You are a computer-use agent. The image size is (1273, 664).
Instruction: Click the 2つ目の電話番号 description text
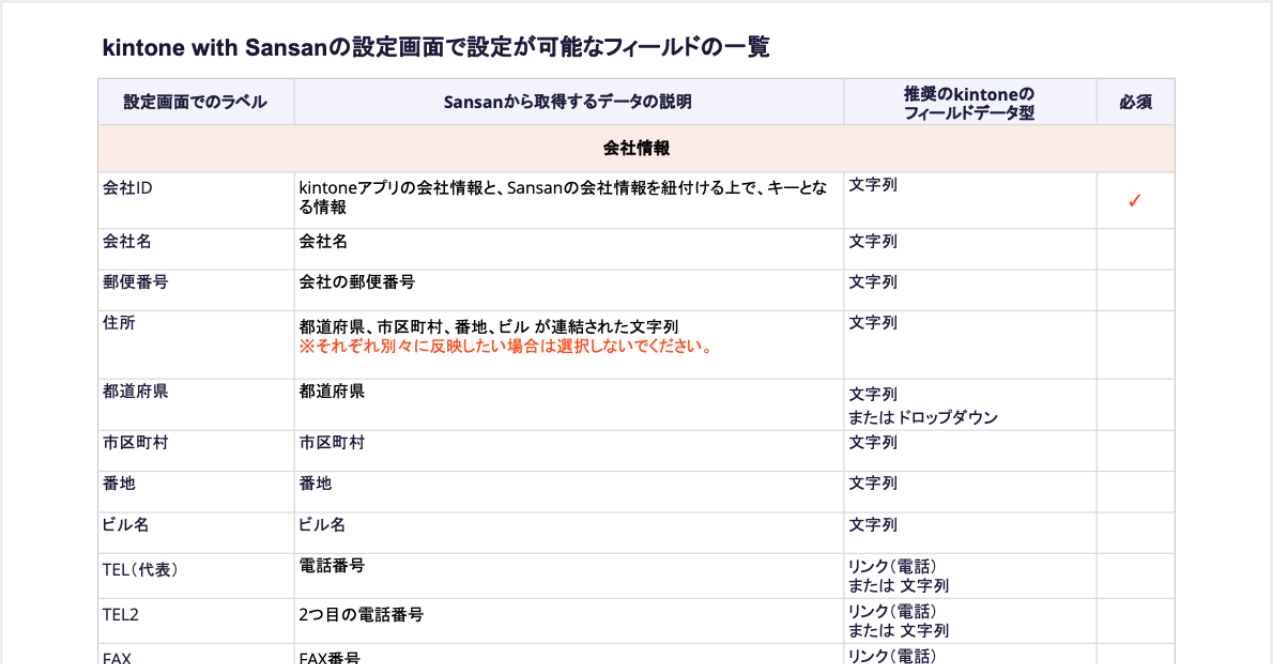pos(361,615)
